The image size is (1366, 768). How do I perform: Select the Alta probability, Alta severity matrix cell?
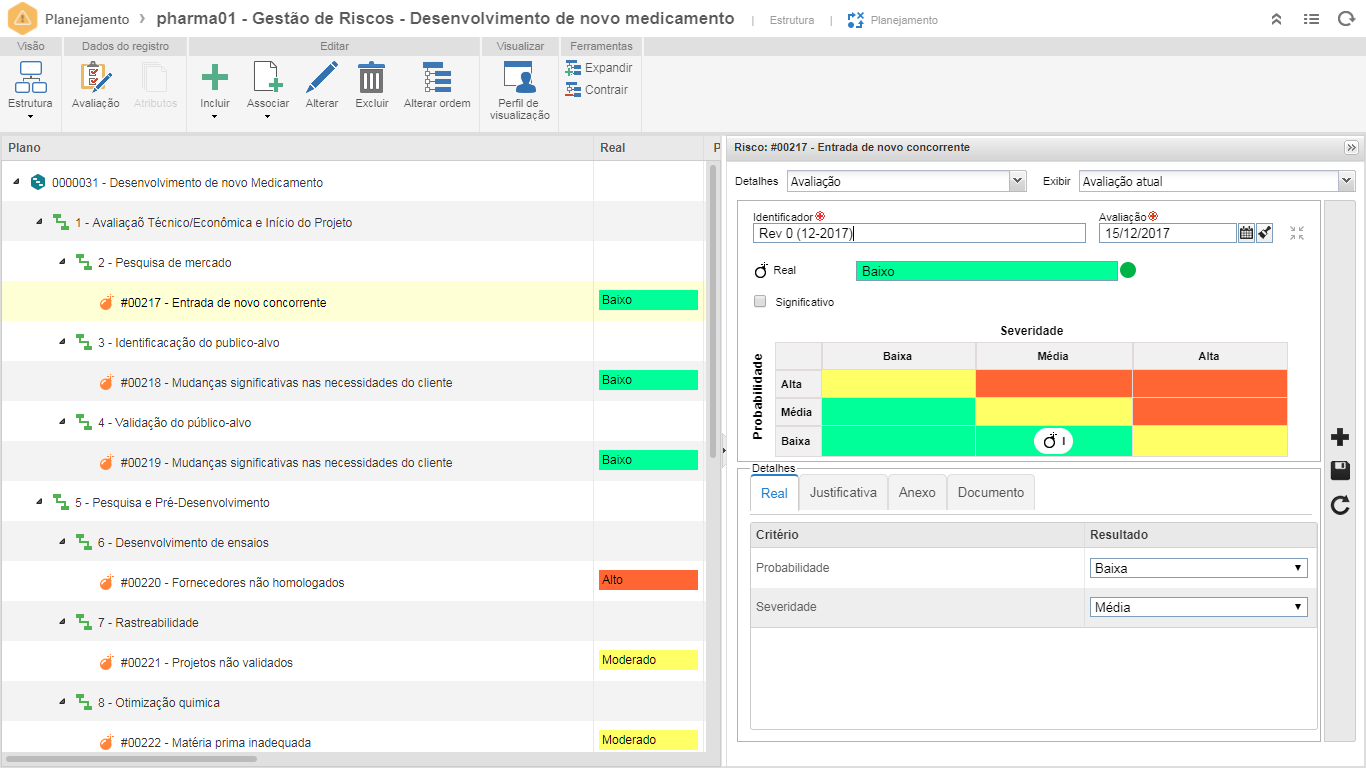coord(1209,383)
